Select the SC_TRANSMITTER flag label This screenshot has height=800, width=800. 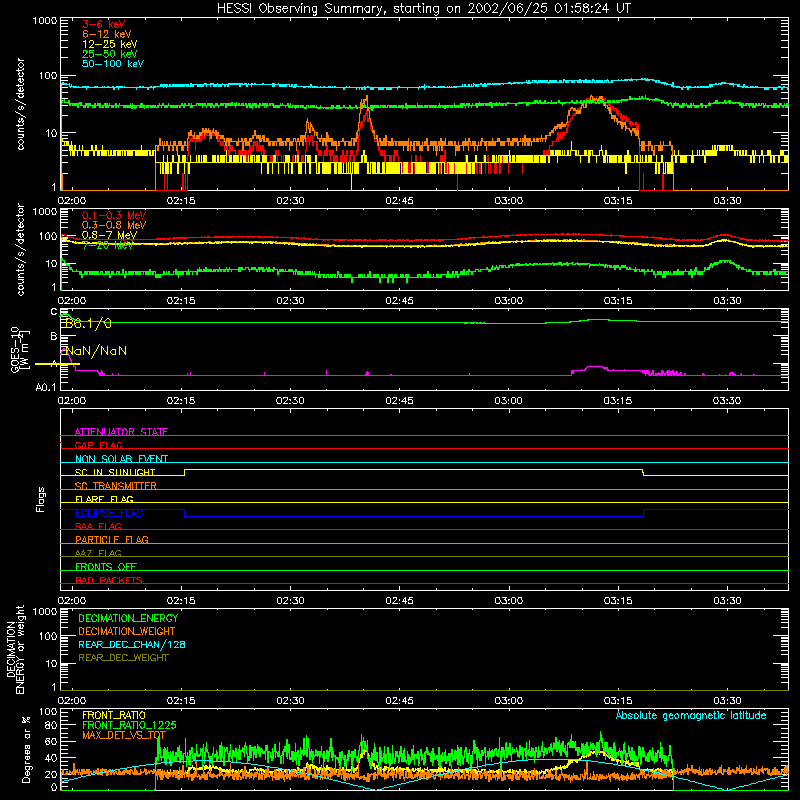click(x=115, y=486)
